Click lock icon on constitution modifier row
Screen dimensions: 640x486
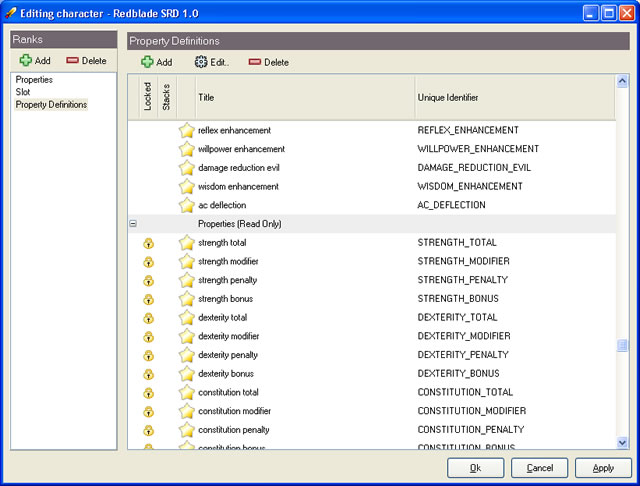click(149, 412)
